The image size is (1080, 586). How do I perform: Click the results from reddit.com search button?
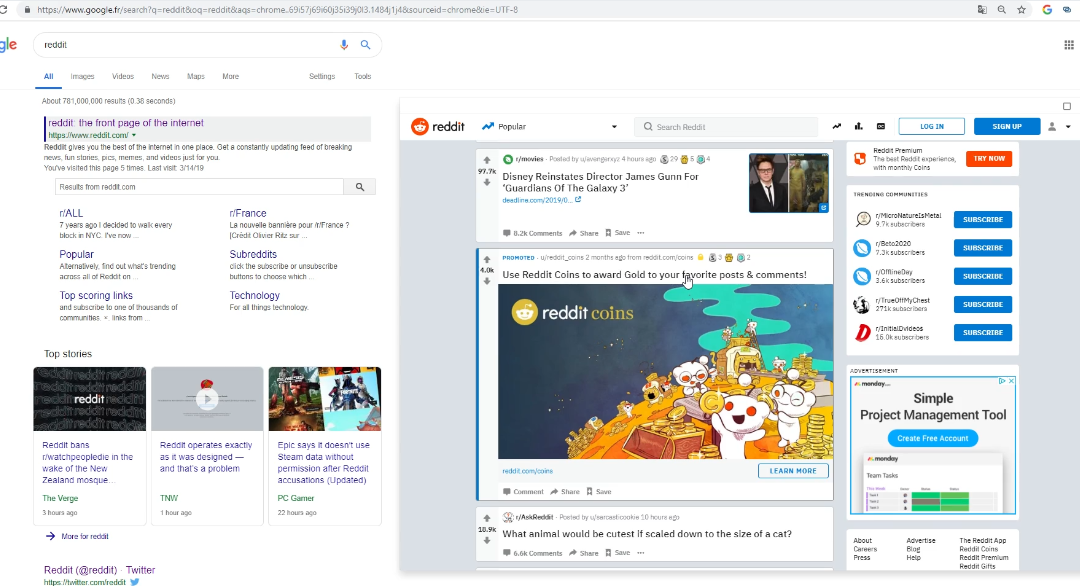point(360,187)
